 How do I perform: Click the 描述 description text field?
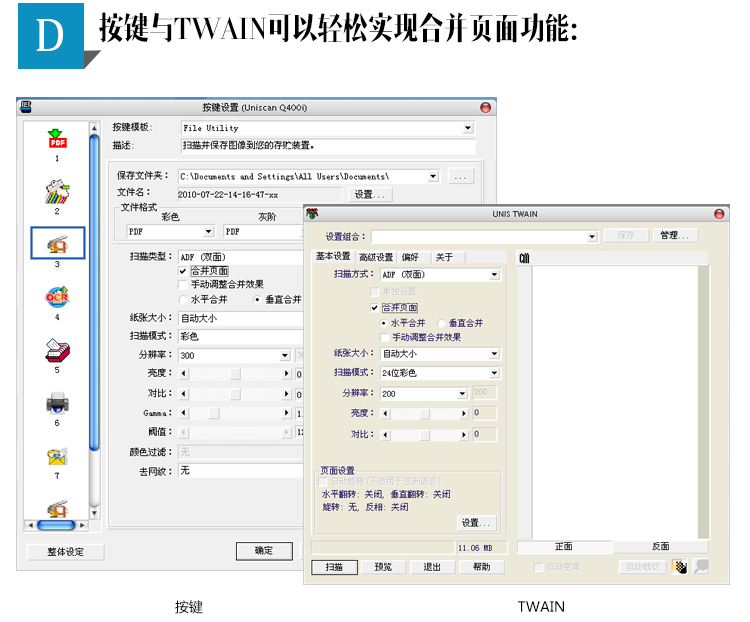click(325, 146)
